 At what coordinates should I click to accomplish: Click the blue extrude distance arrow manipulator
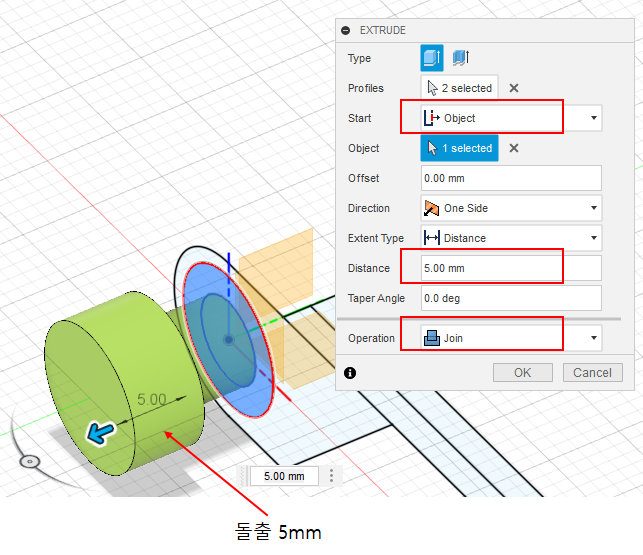100,433
